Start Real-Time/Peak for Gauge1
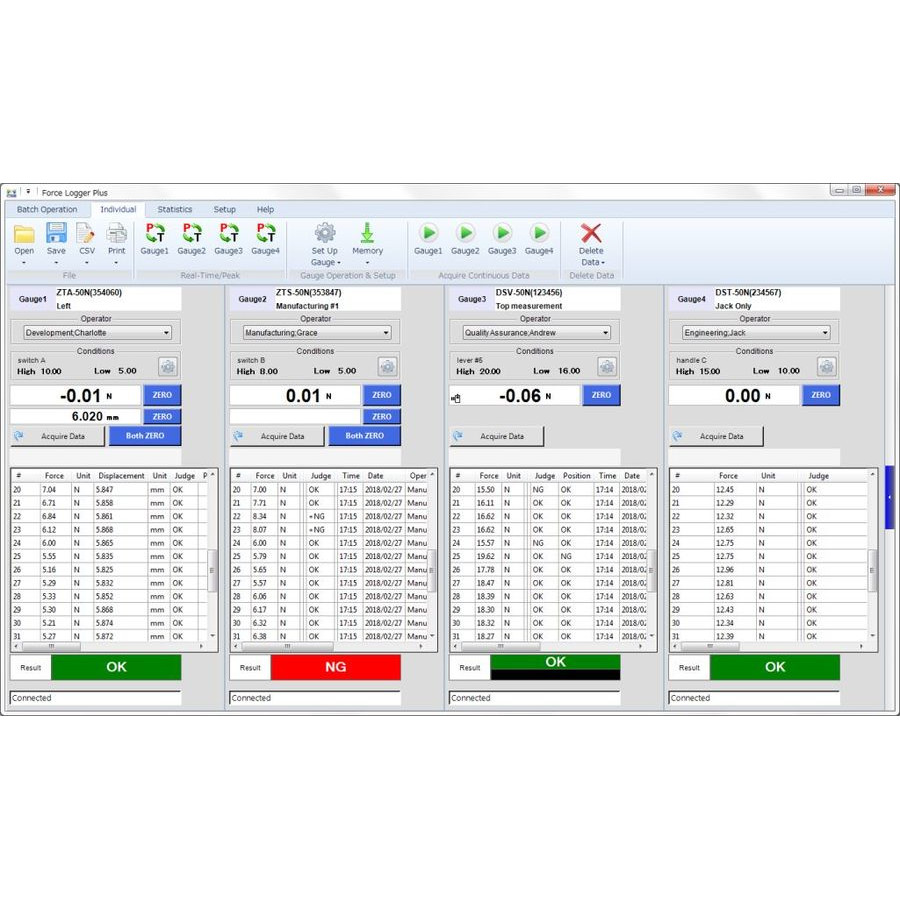Image resolution: width=900 pixels, height=900 pixels. click(155, 234)
